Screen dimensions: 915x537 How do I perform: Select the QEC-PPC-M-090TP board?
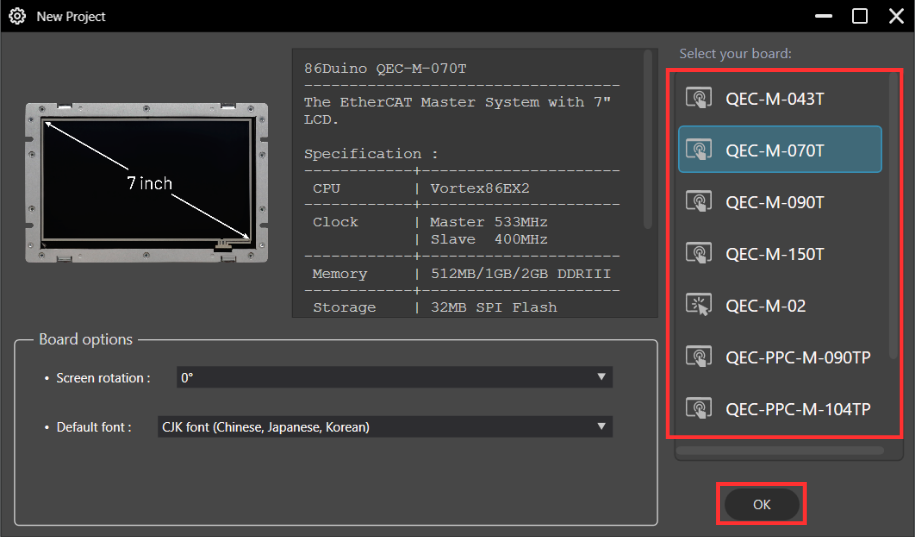[780, 357]
